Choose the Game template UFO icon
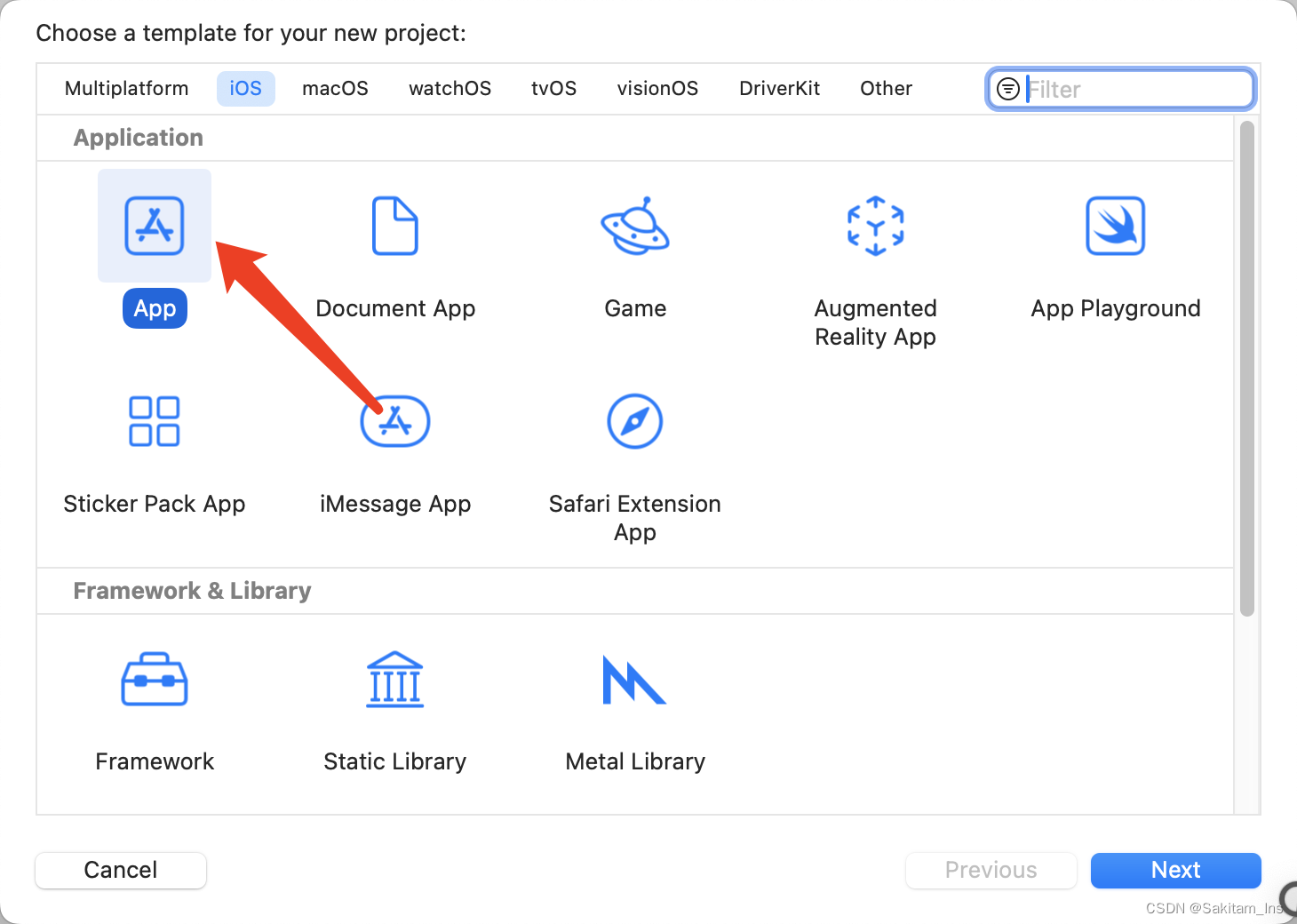This screenshot has width=1297, height=924. click(635, 226)
